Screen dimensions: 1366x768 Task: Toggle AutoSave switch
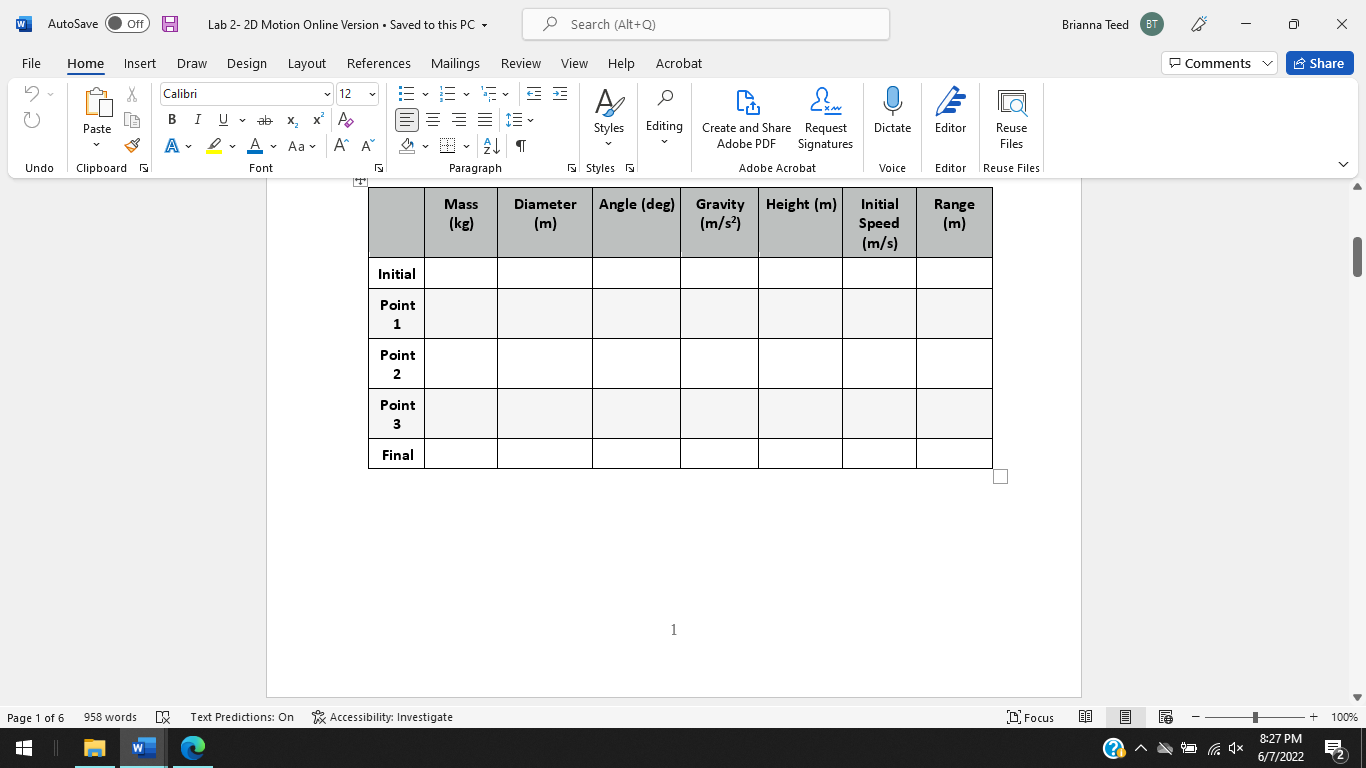[127, 24]
